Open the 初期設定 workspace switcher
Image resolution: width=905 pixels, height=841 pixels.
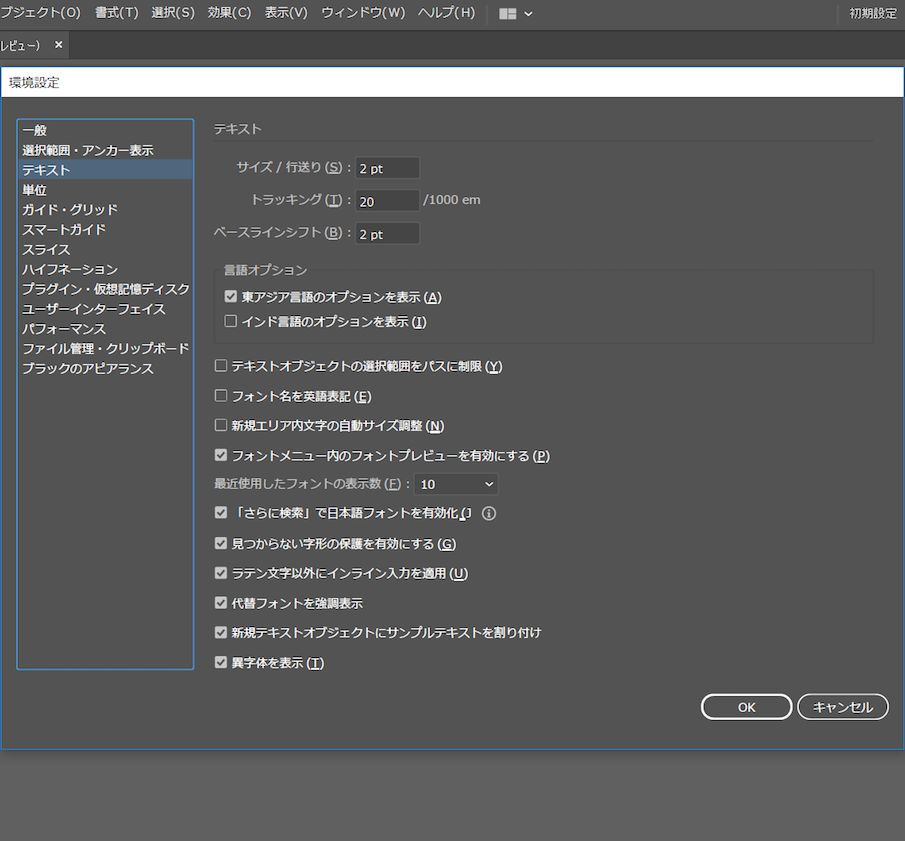(874, 13)
